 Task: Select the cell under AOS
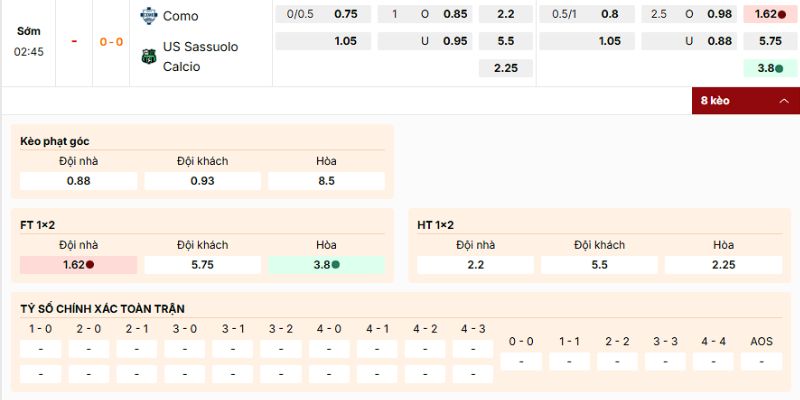point(761,361)
